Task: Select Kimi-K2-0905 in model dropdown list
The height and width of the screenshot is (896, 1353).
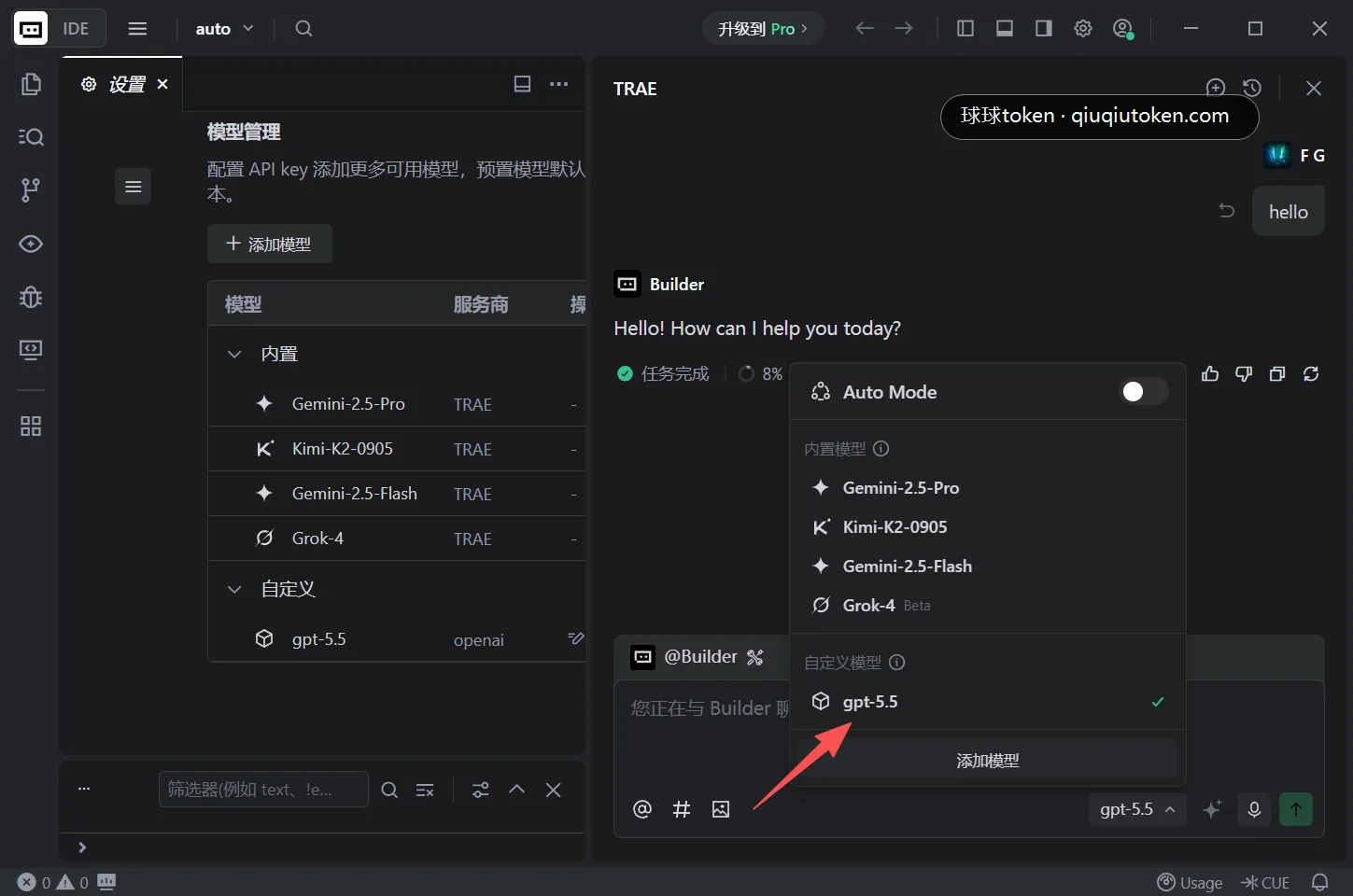Action: tap(988, 527)
